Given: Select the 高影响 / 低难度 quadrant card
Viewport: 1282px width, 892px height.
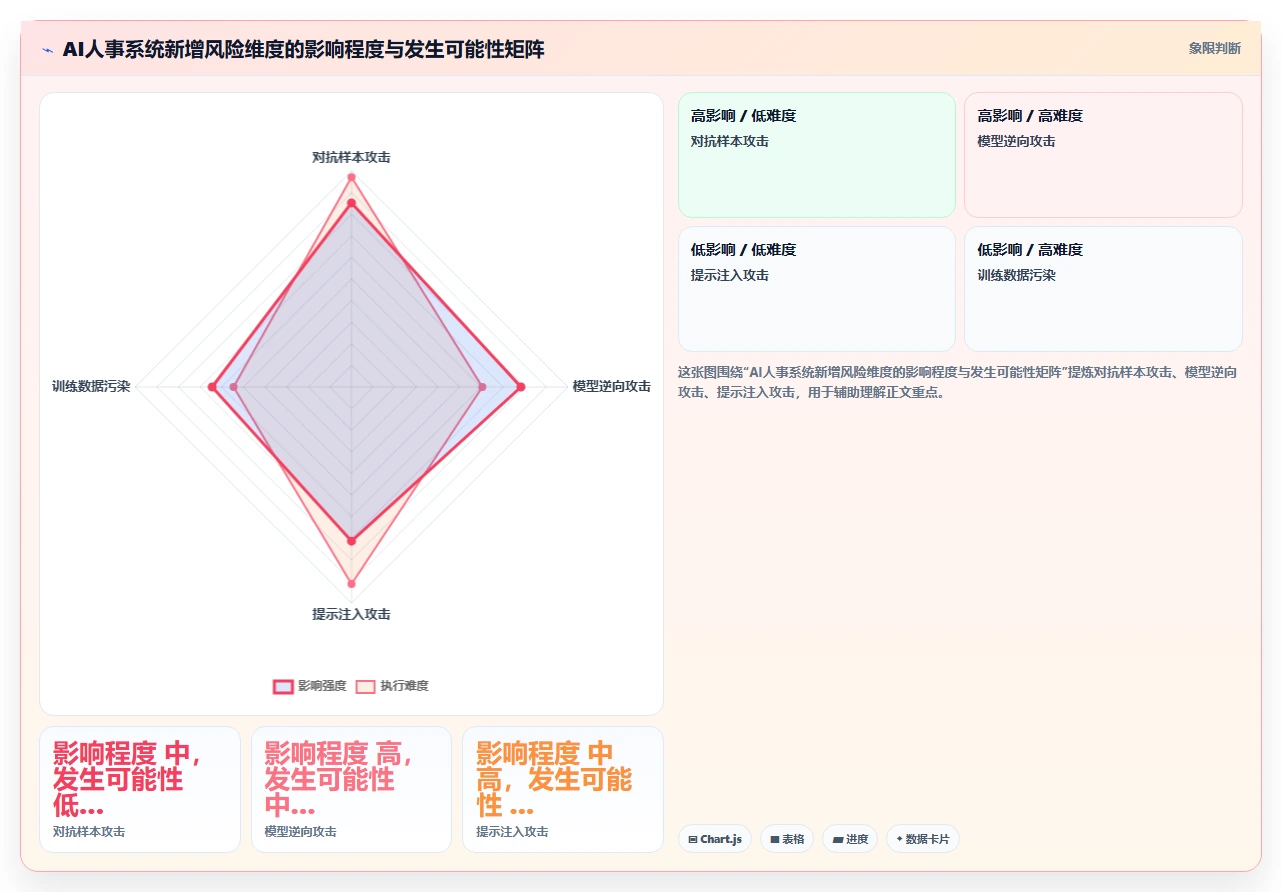Looking at the screenshot, I should pos(817,155).
